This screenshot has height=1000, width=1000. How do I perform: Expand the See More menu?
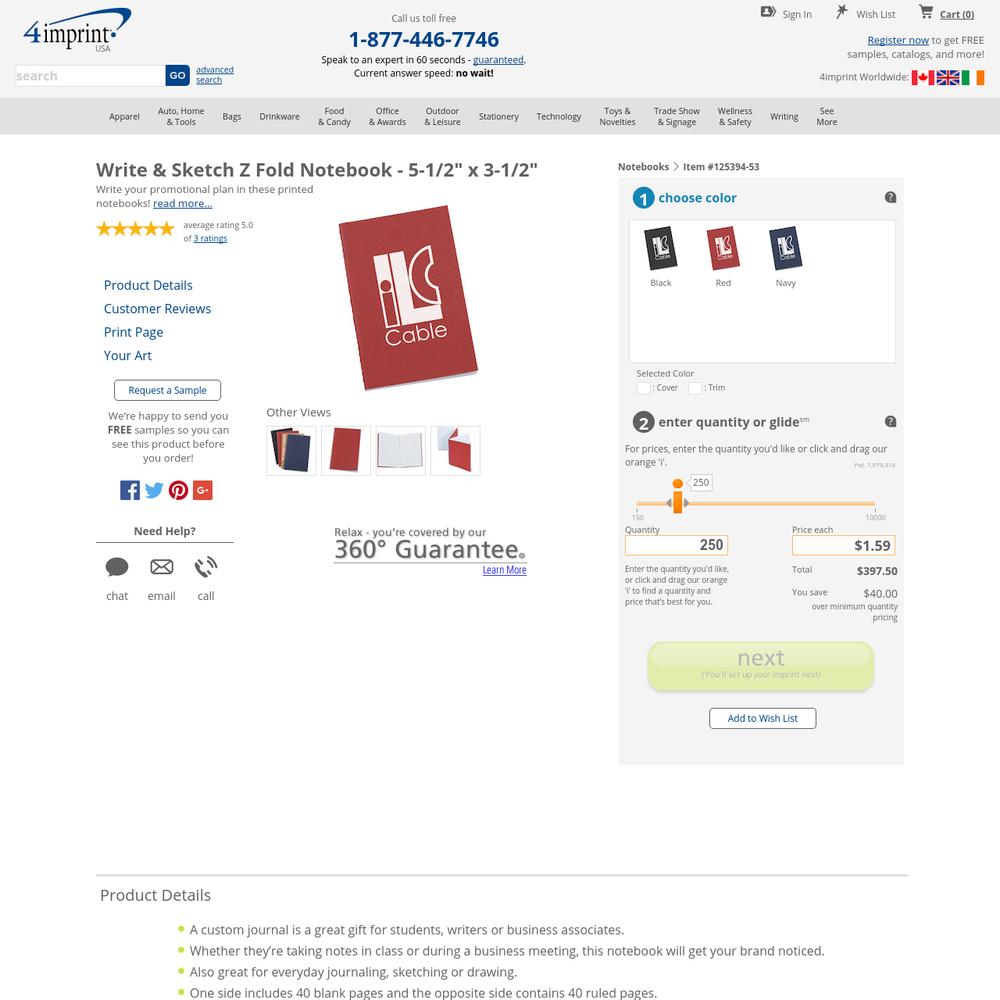coord(827,116)
